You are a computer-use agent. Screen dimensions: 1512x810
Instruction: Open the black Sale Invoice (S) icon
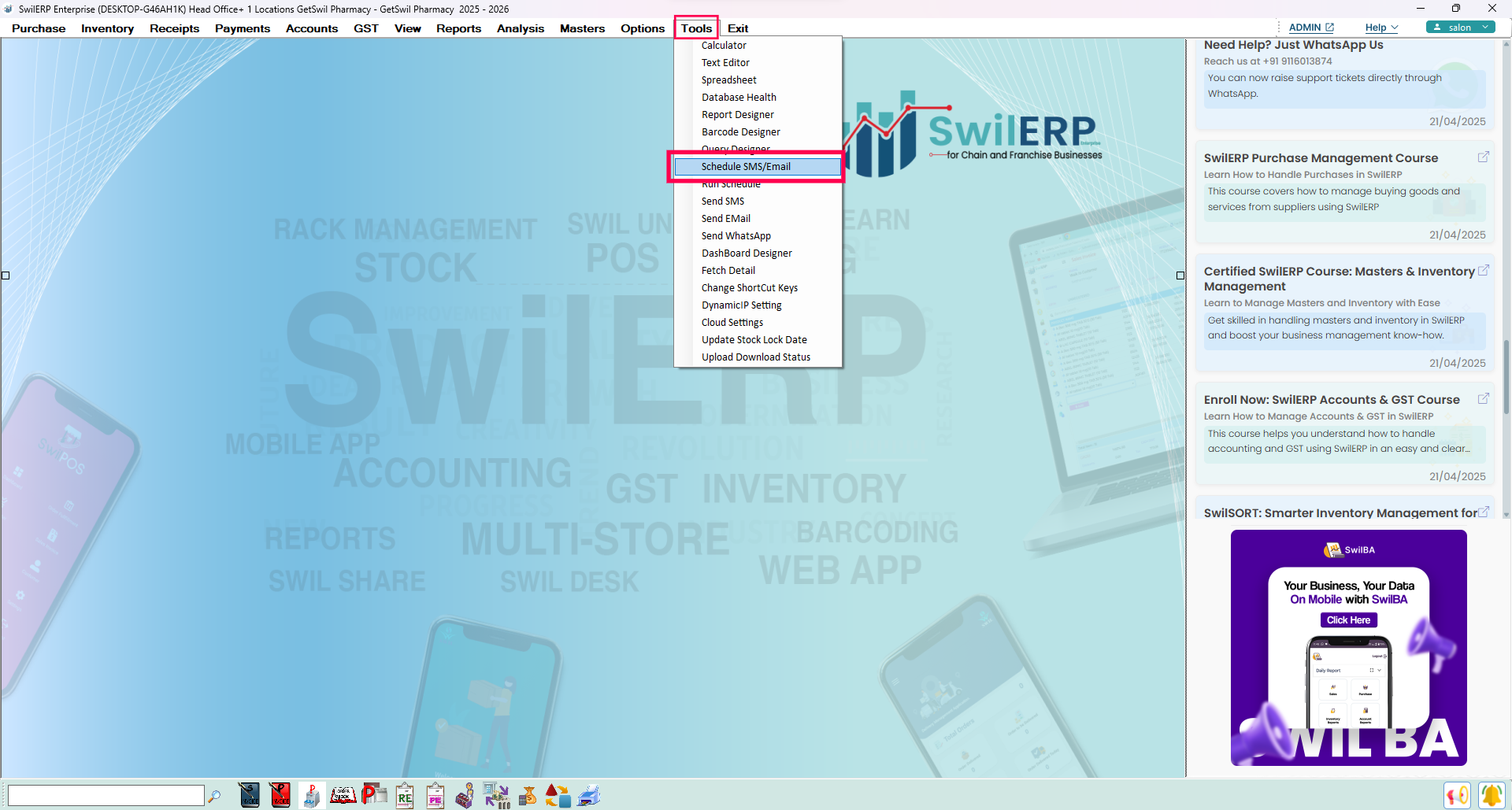pos(250,795)
